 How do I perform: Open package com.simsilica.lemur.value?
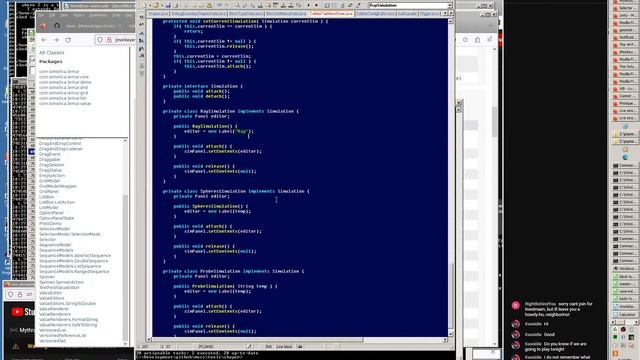pyautogui.click(x=65, y=103)
